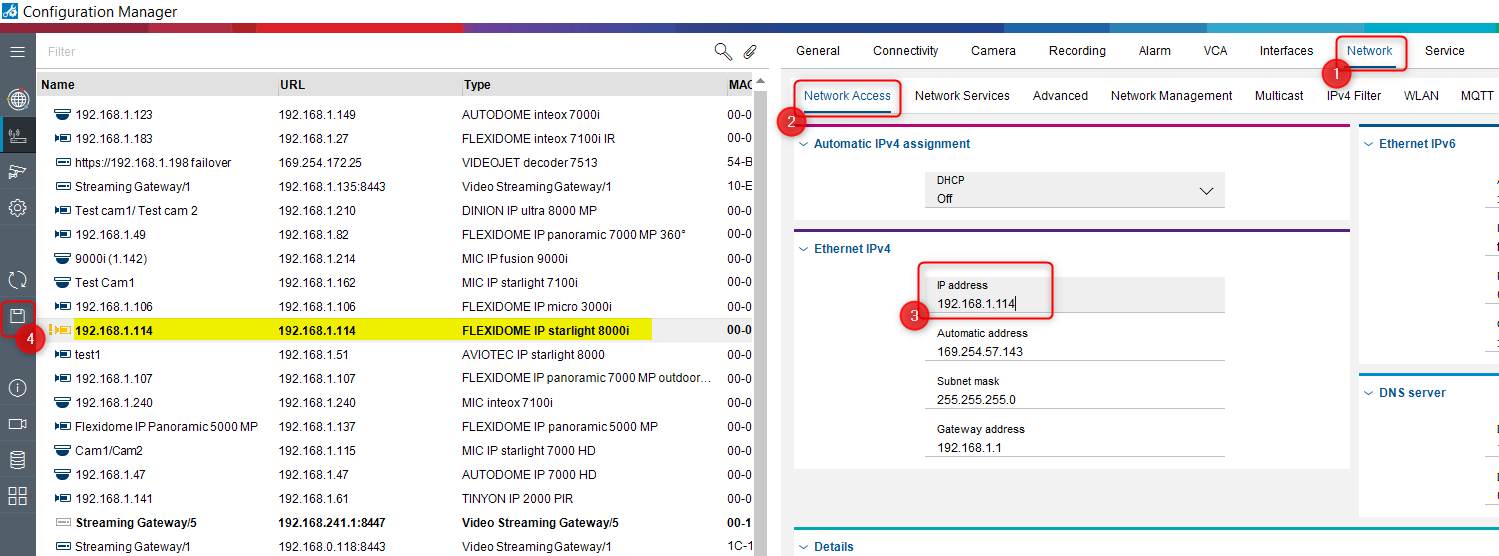Collapse the DNS server section

tap(1369, 393)
